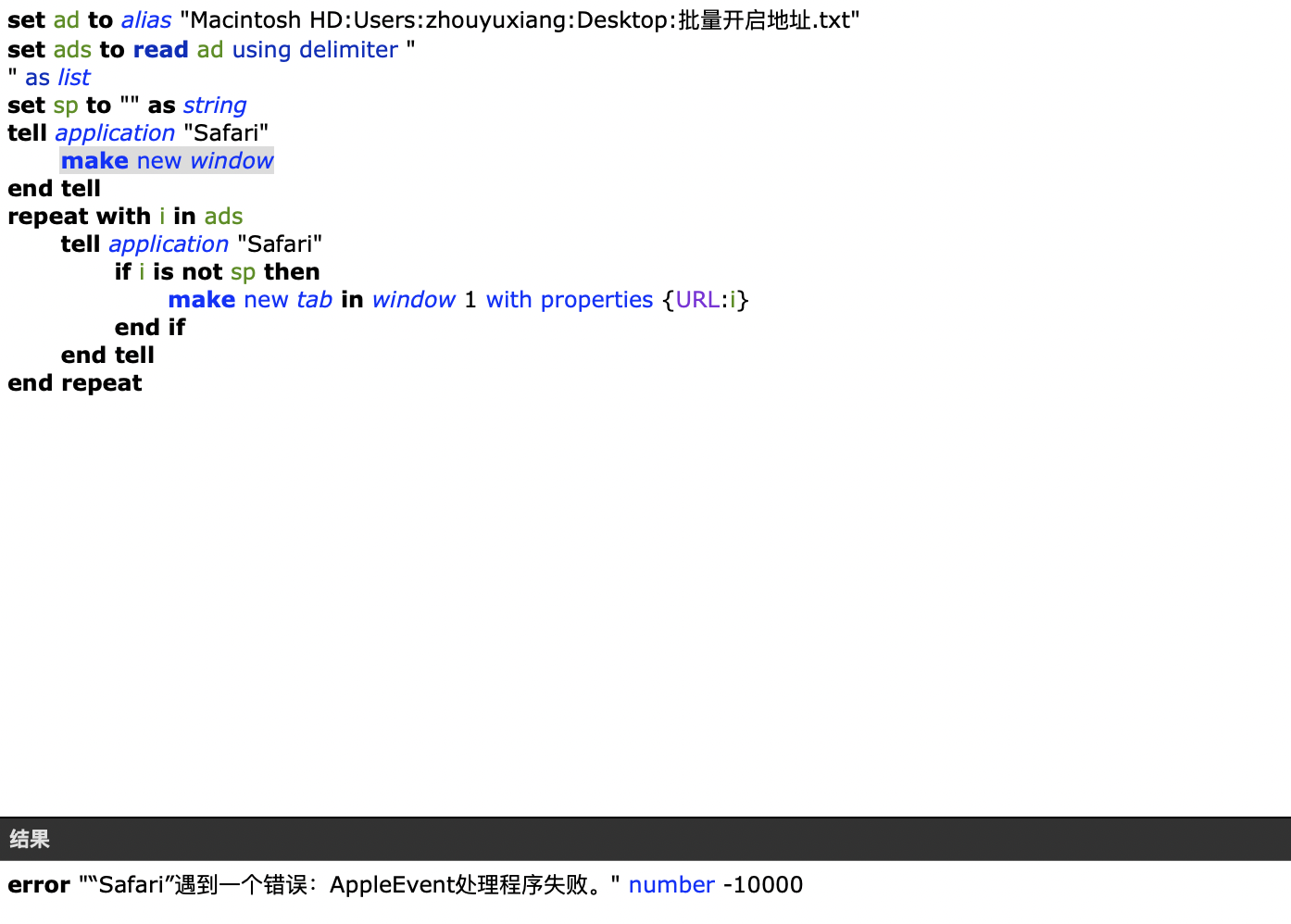Image resolution: width=1291 pixels, height=924 pixels.
Task: Click the "end repeat" line
Action: pyautogui.click(x=75, y=383)
